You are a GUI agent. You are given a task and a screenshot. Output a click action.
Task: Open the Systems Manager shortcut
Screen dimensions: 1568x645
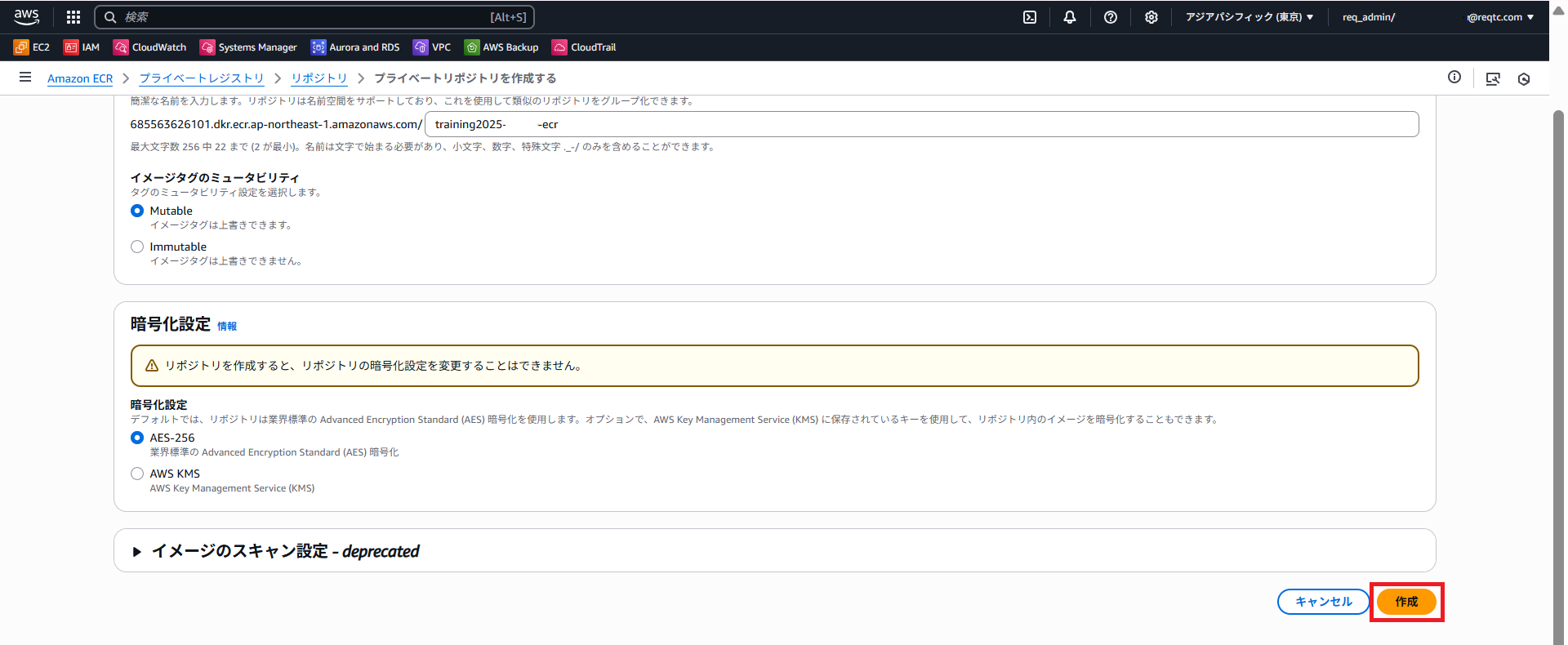pyautogui.click(x=249, y=47)
